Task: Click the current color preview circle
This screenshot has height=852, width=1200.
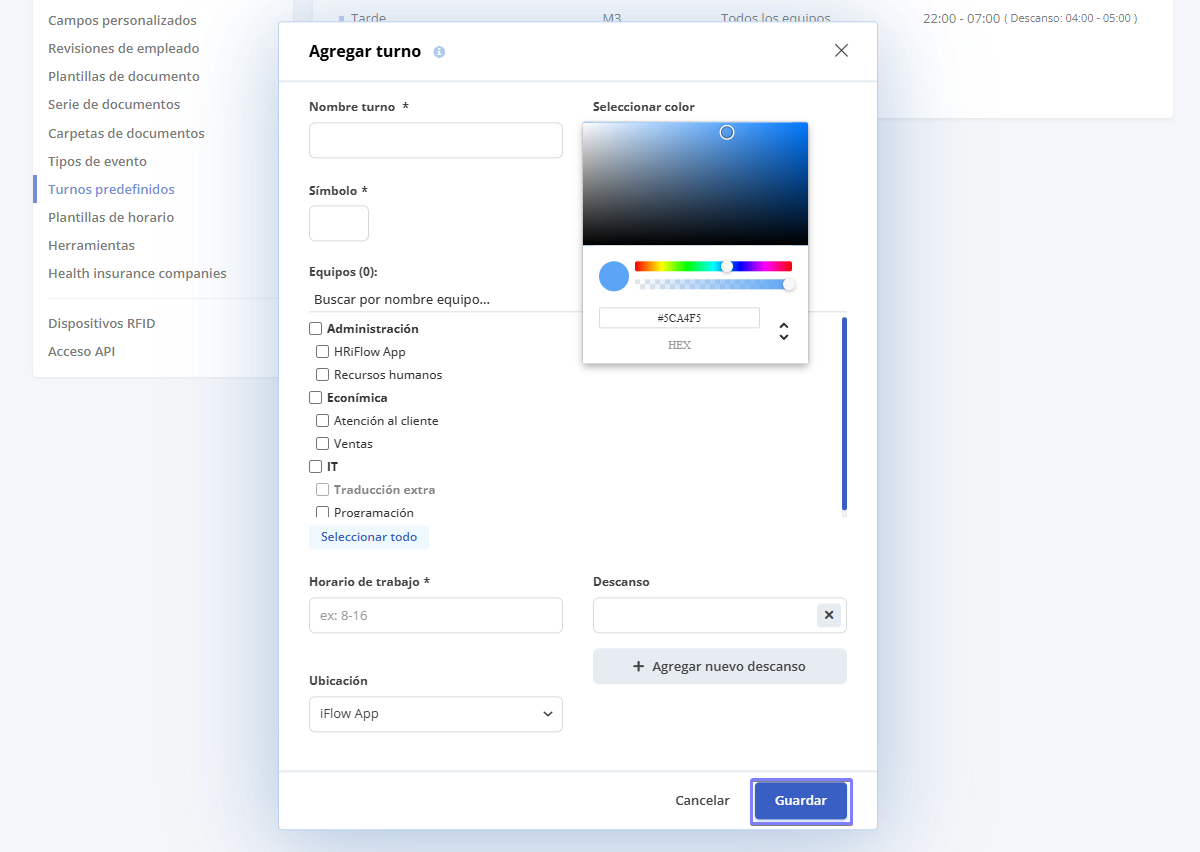Action: tap(614, 276)
